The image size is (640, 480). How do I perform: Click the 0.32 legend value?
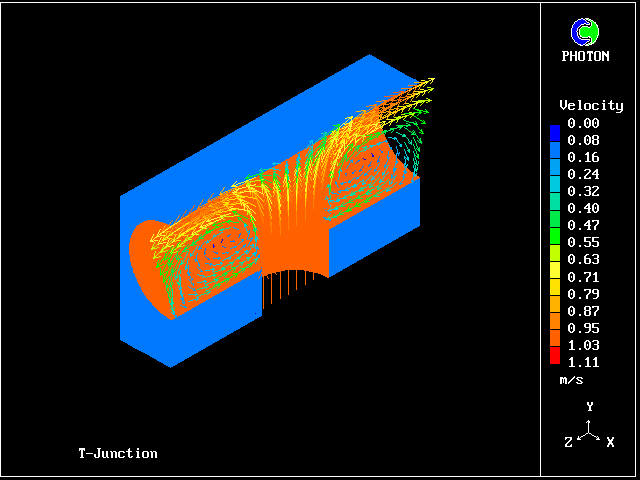[x=583, y=191]
